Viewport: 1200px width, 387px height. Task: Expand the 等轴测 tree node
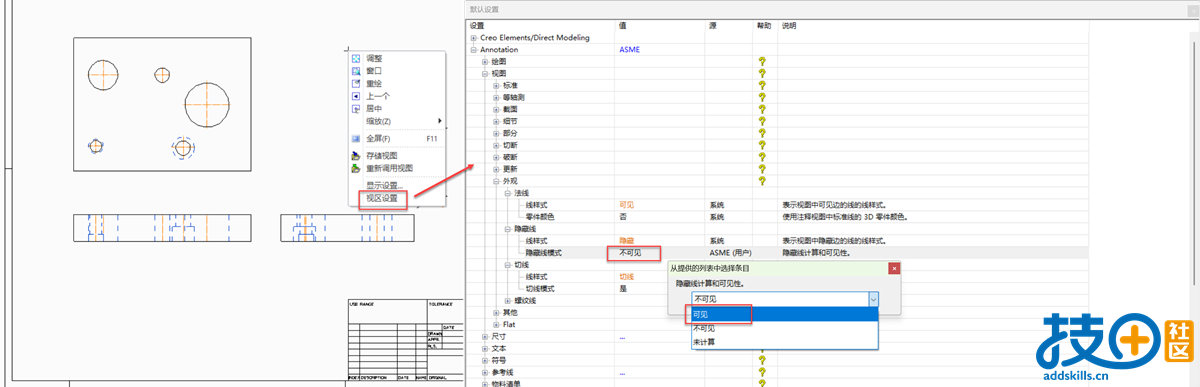[x=496, y=97]
